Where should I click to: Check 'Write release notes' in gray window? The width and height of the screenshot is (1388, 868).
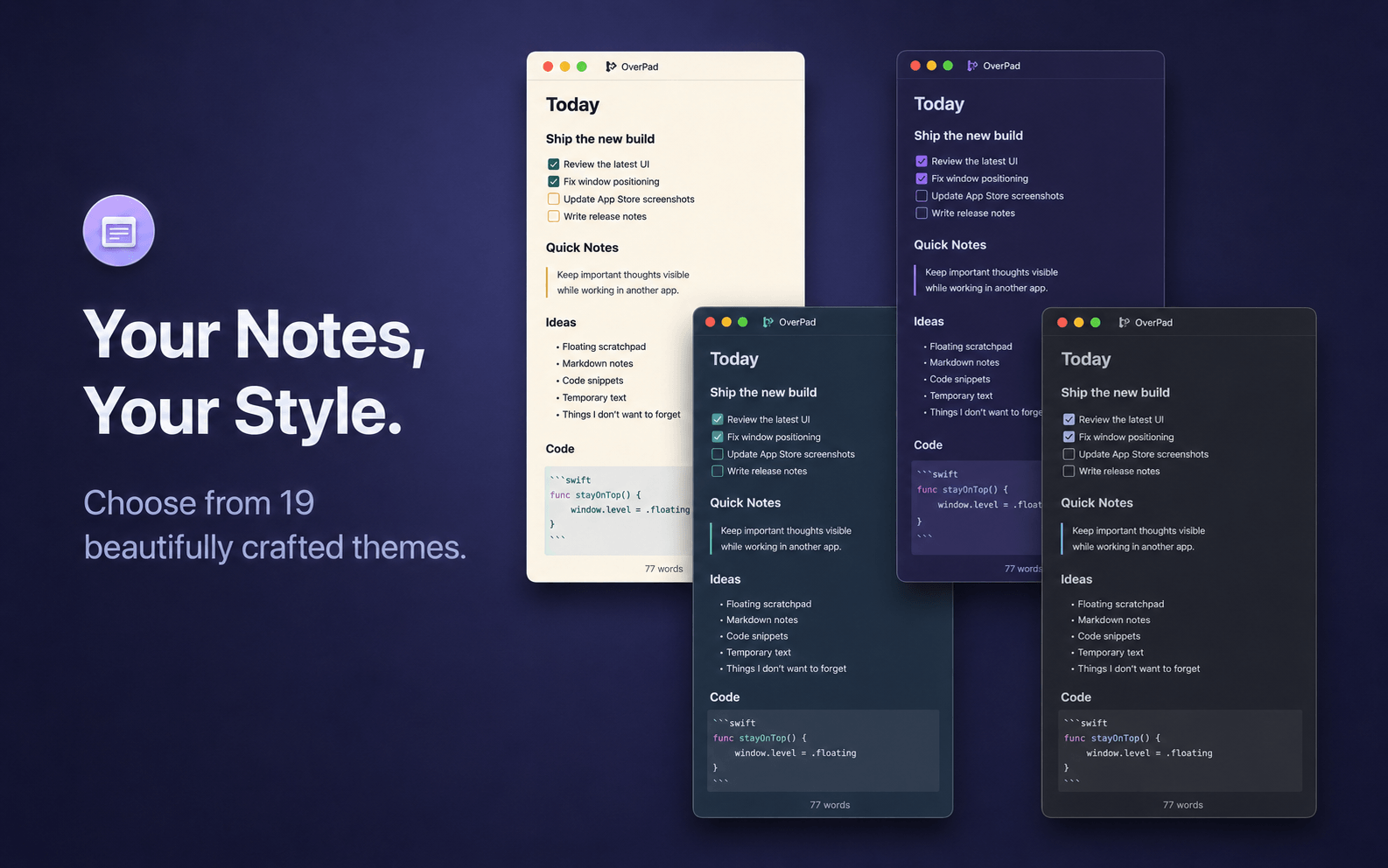[1069, 471]
